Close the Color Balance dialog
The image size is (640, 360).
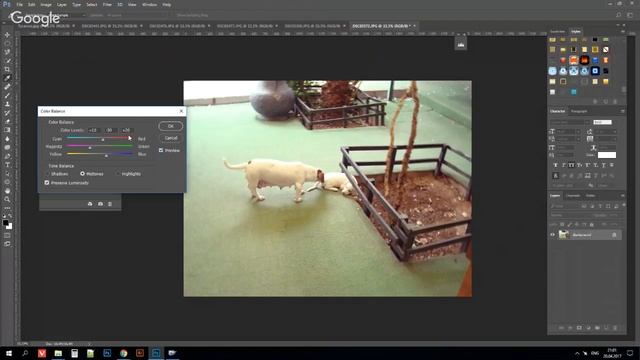coord(181,111)
